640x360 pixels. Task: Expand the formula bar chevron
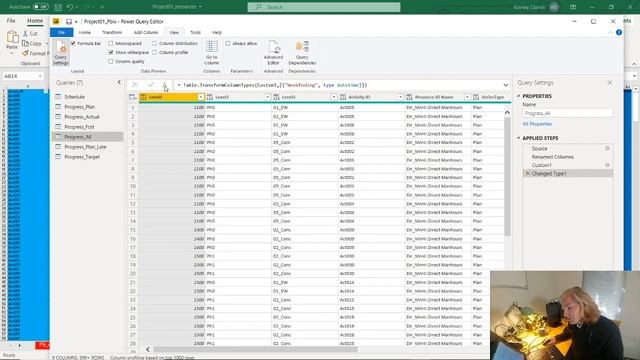(x=506, y=85)
